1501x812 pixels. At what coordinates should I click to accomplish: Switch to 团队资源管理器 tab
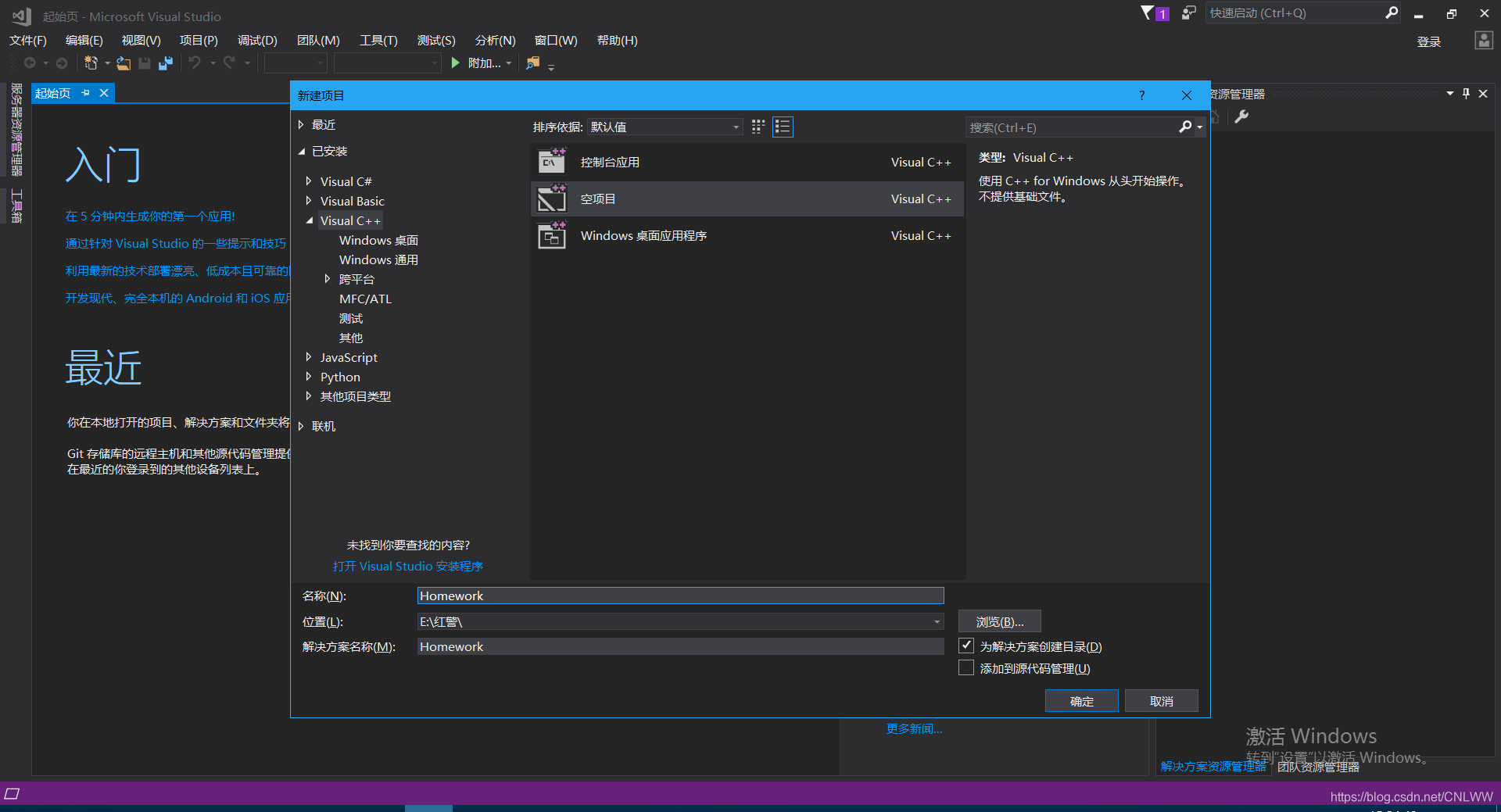tap(1318, 767)
